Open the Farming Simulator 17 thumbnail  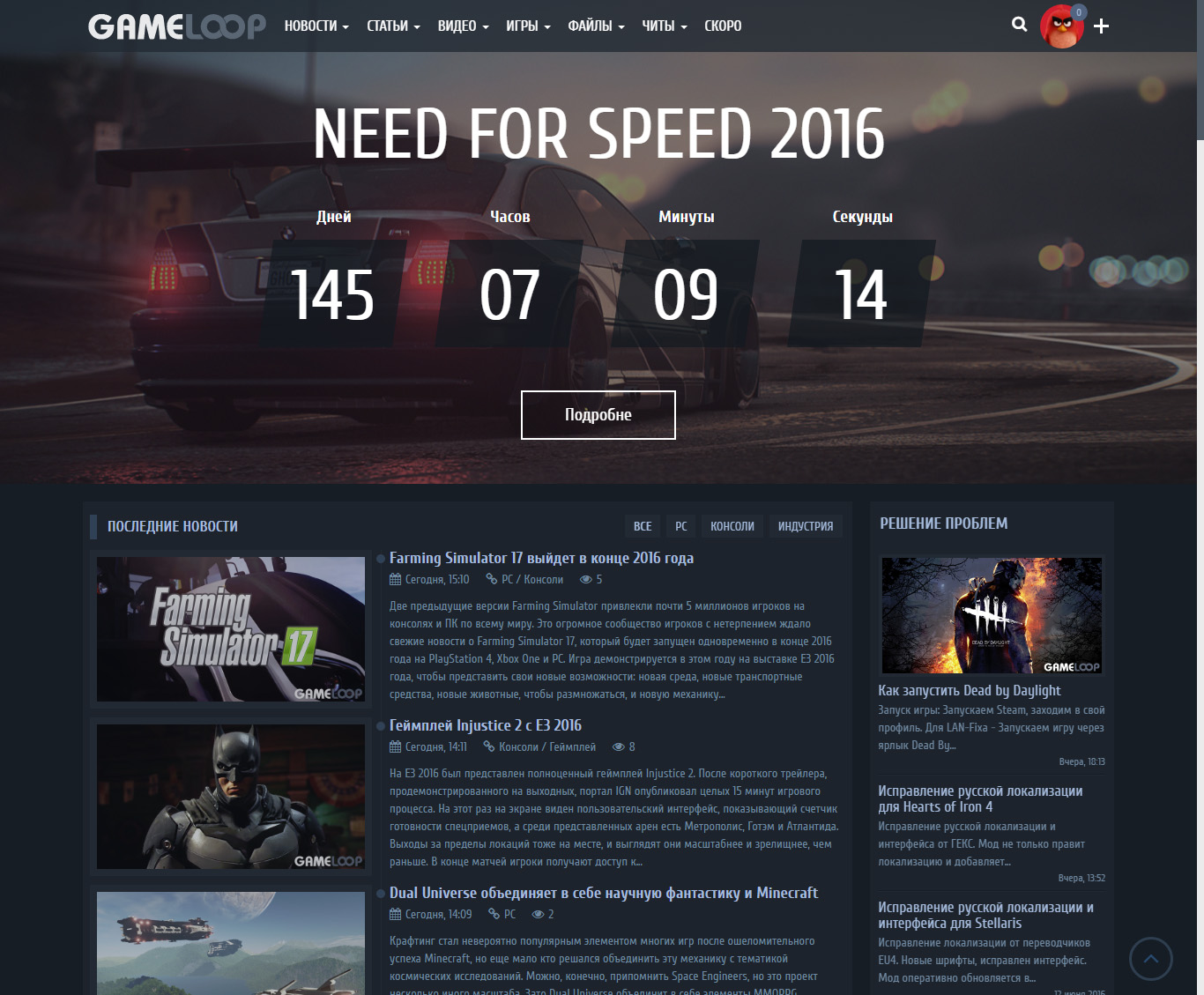pyautogui.click(x=231, y=629)
